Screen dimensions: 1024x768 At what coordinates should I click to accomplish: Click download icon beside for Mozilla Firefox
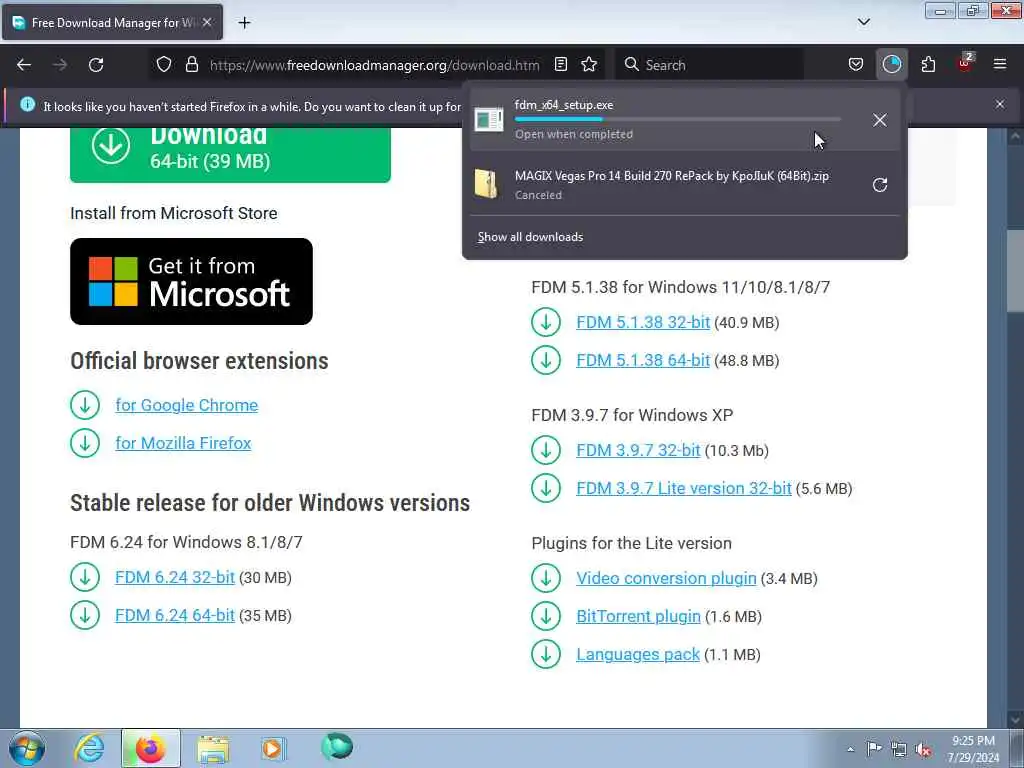[x=85, y=443]
